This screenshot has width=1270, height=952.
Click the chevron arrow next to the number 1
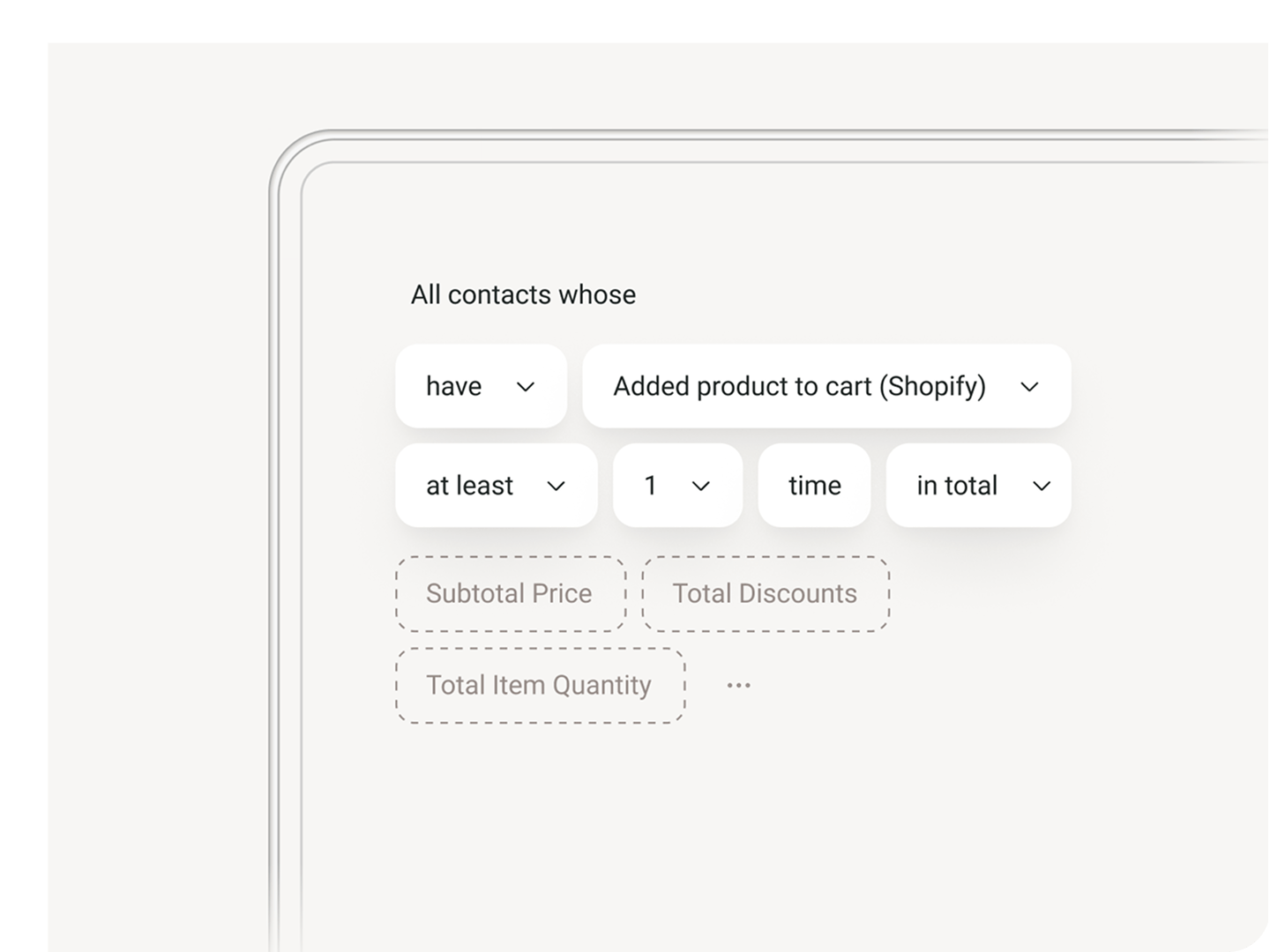701,486
